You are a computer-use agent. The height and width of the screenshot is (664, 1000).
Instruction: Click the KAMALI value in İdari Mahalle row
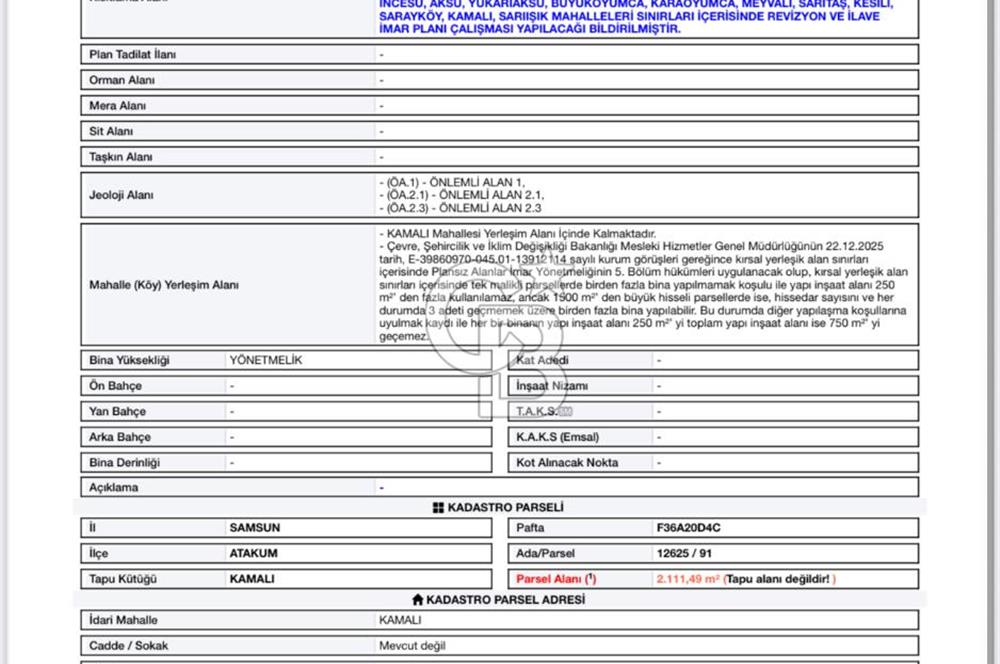tap(400, 620)
